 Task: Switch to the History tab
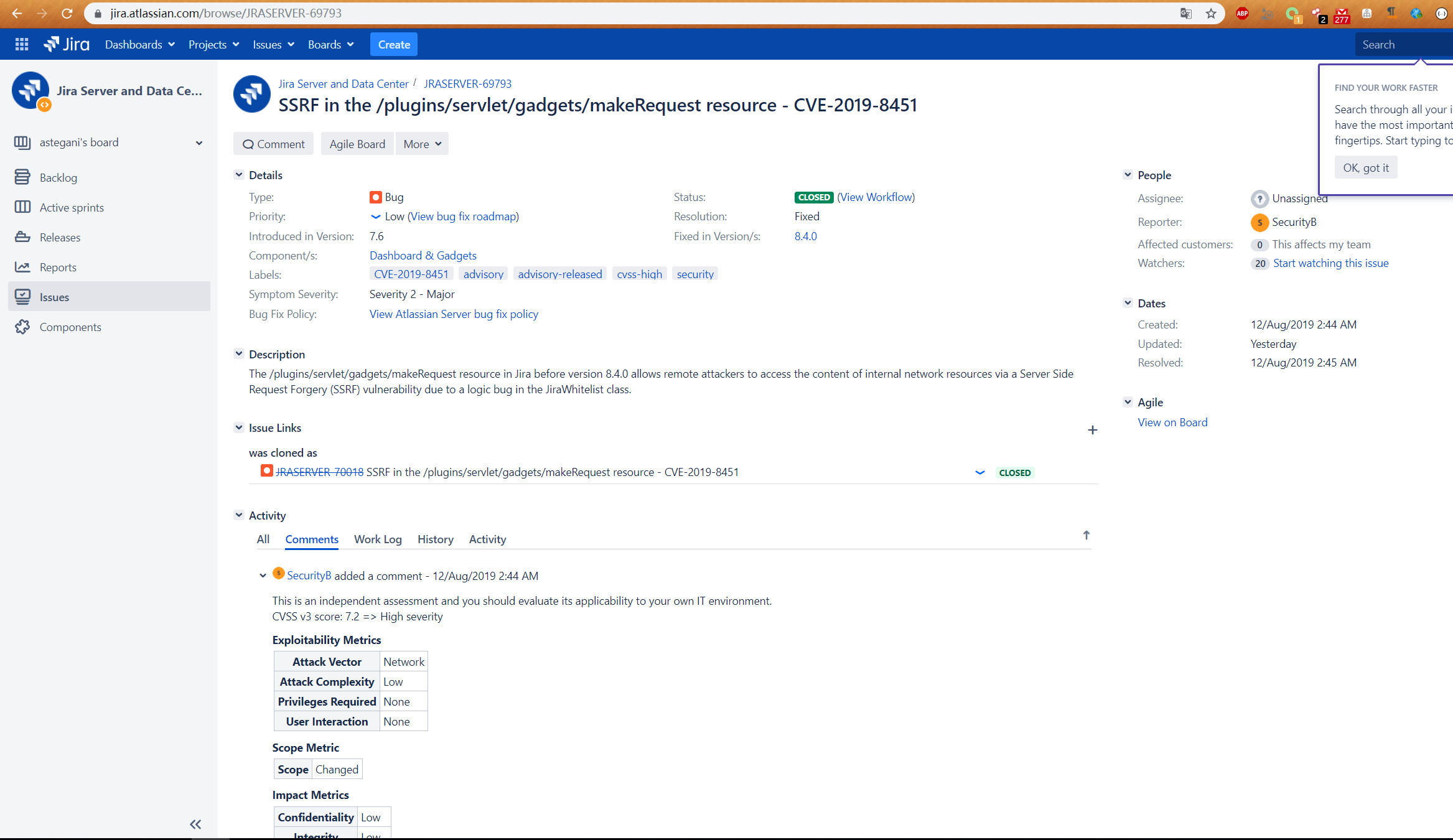[435, 539]
